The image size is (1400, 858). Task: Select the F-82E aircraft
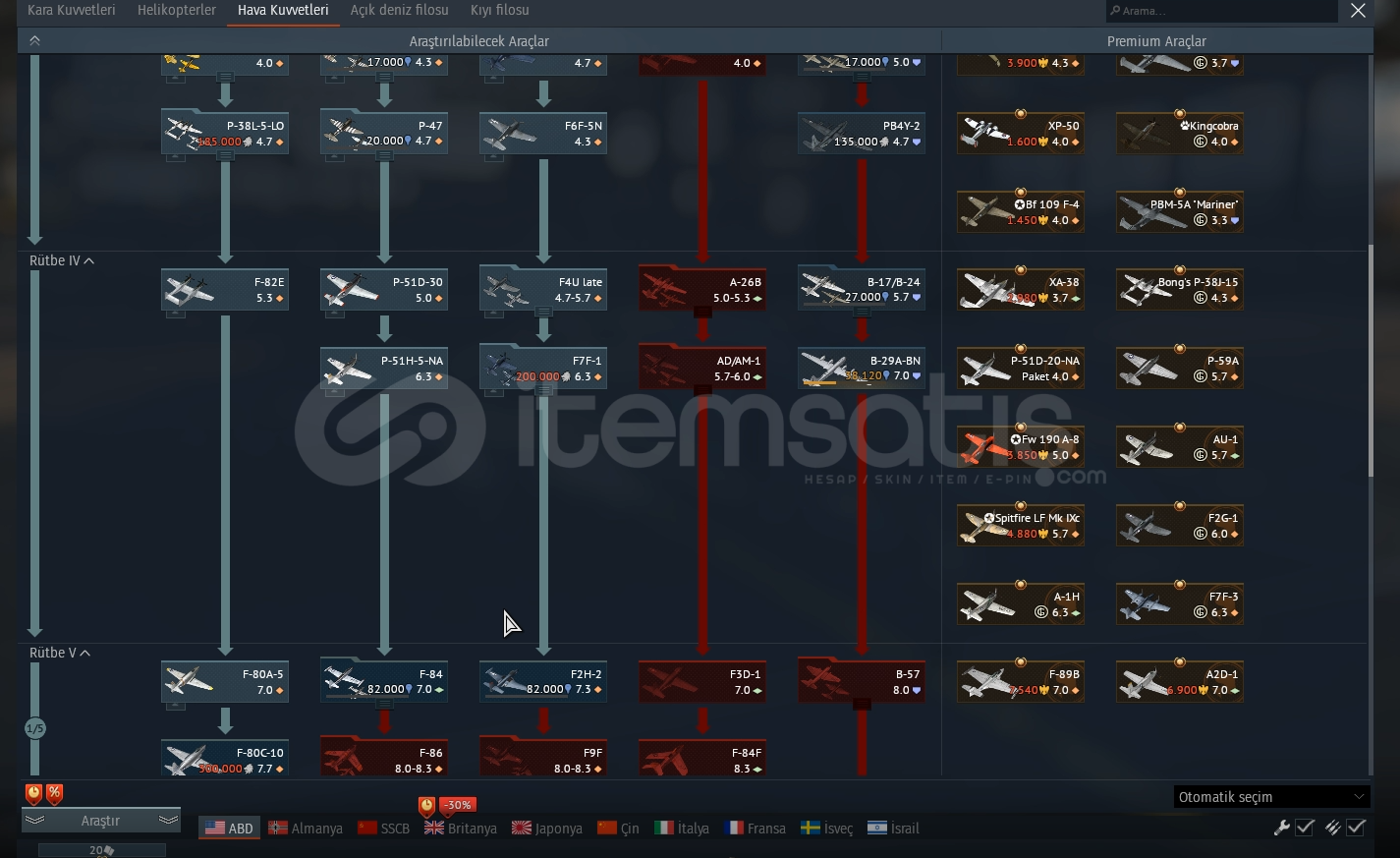pyautogui.click(x=225, y=290)
